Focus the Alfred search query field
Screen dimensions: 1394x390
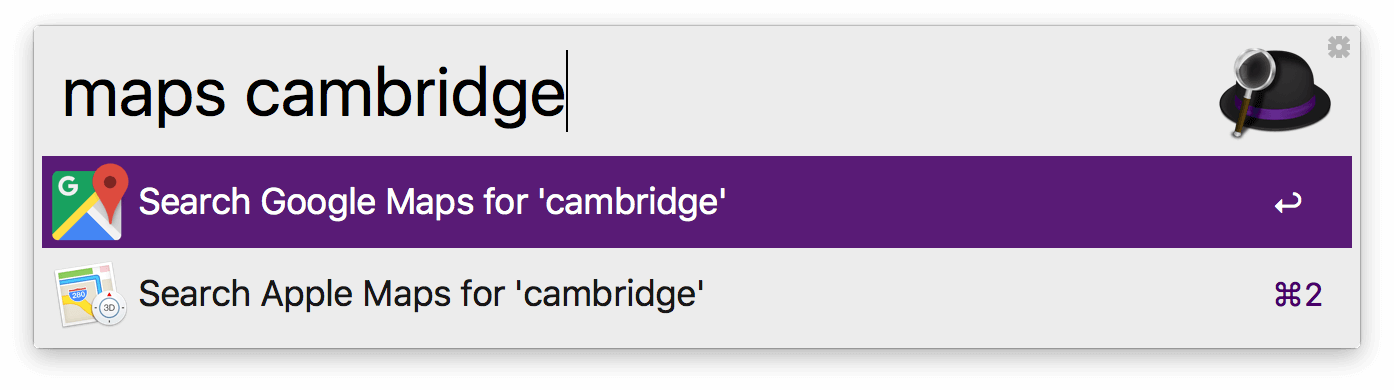(x=630, y=93)
